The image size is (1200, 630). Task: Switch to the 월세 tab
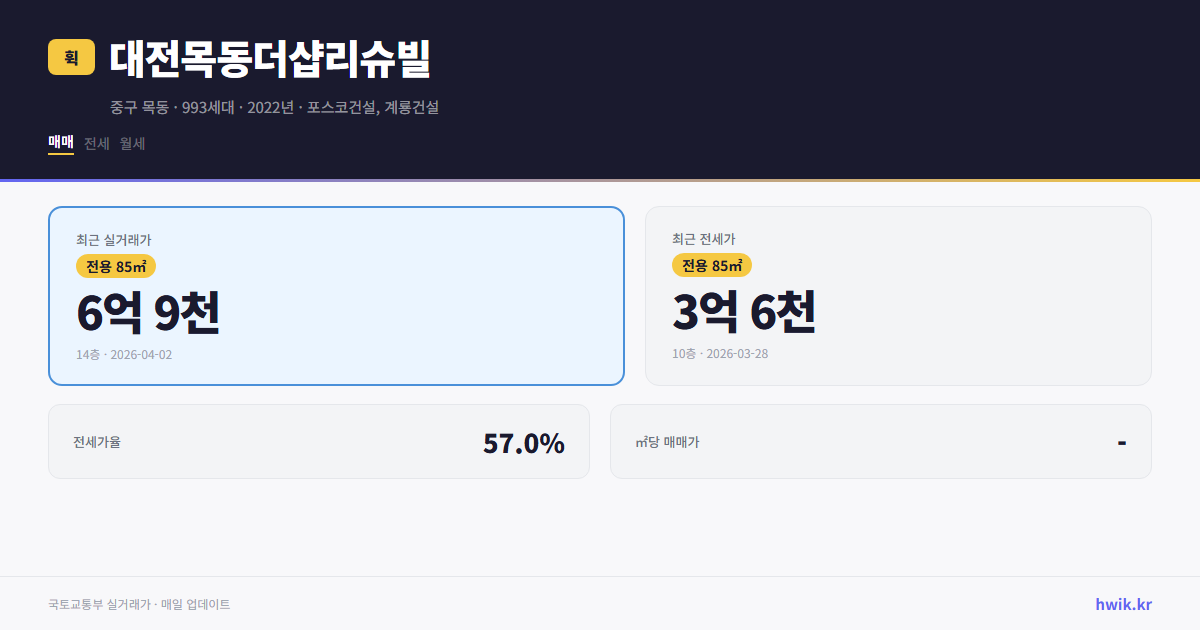131,143
